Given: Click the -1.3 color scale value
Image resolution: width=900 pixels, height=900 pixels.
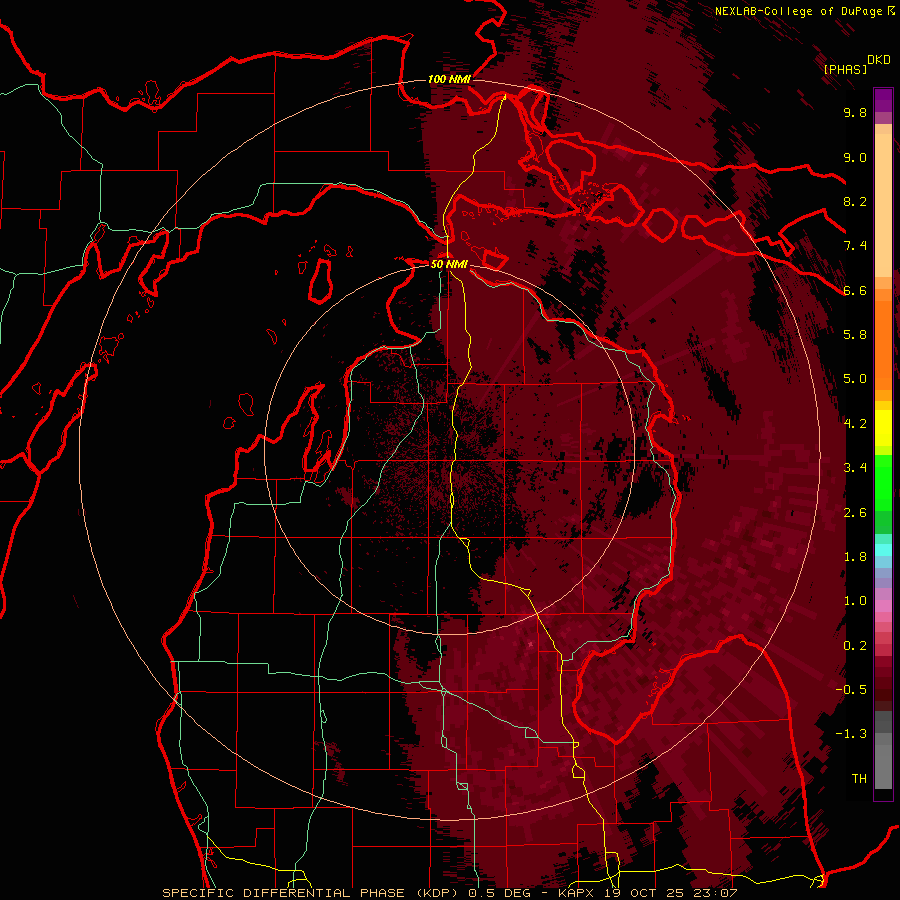Looking at the screenshot, I should [x=851, y=734].
